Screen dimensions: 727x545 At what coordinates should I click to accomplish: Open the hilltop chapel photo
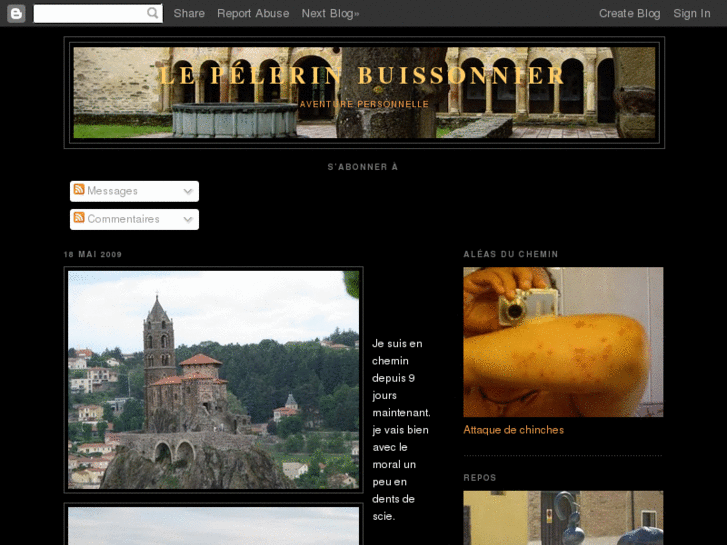[x=213, y=379]
